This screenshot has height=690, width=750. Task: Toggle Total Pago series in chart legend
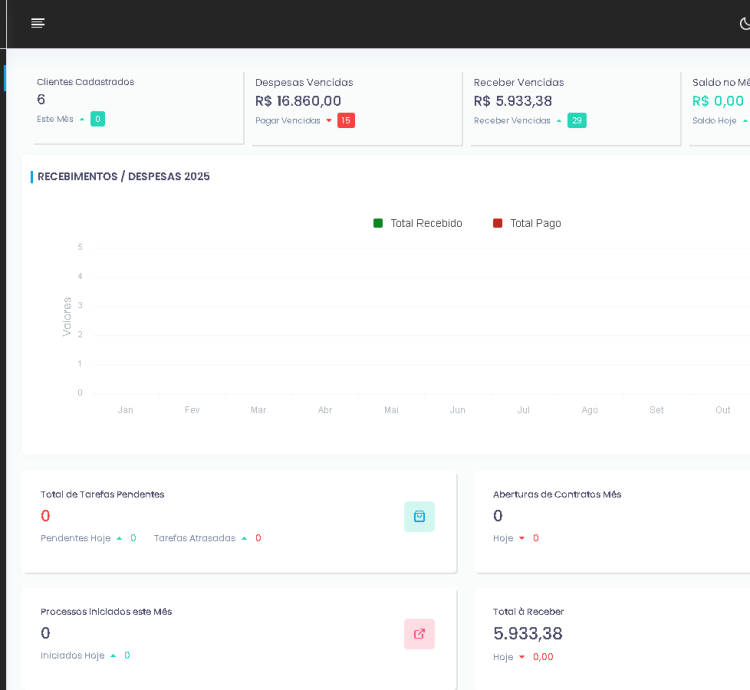535,223
